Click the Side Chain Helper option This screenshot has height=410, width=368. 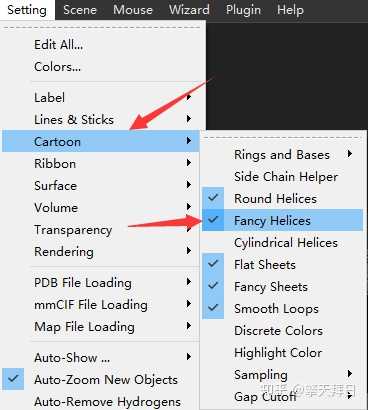pyautogui.click(x=282, y=176)
